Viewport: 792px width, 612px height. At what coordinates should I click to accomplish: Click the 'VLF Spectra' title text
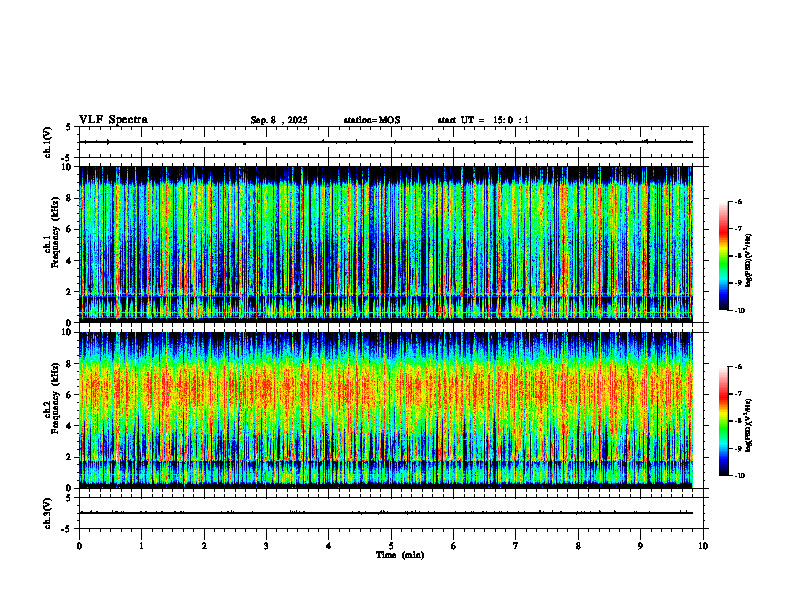click(113, 120)
